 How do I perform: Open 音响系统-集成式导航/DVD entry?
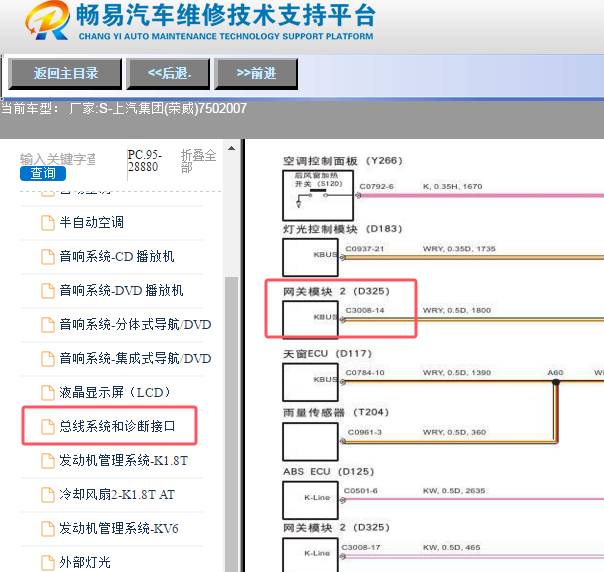click(135, 359)
